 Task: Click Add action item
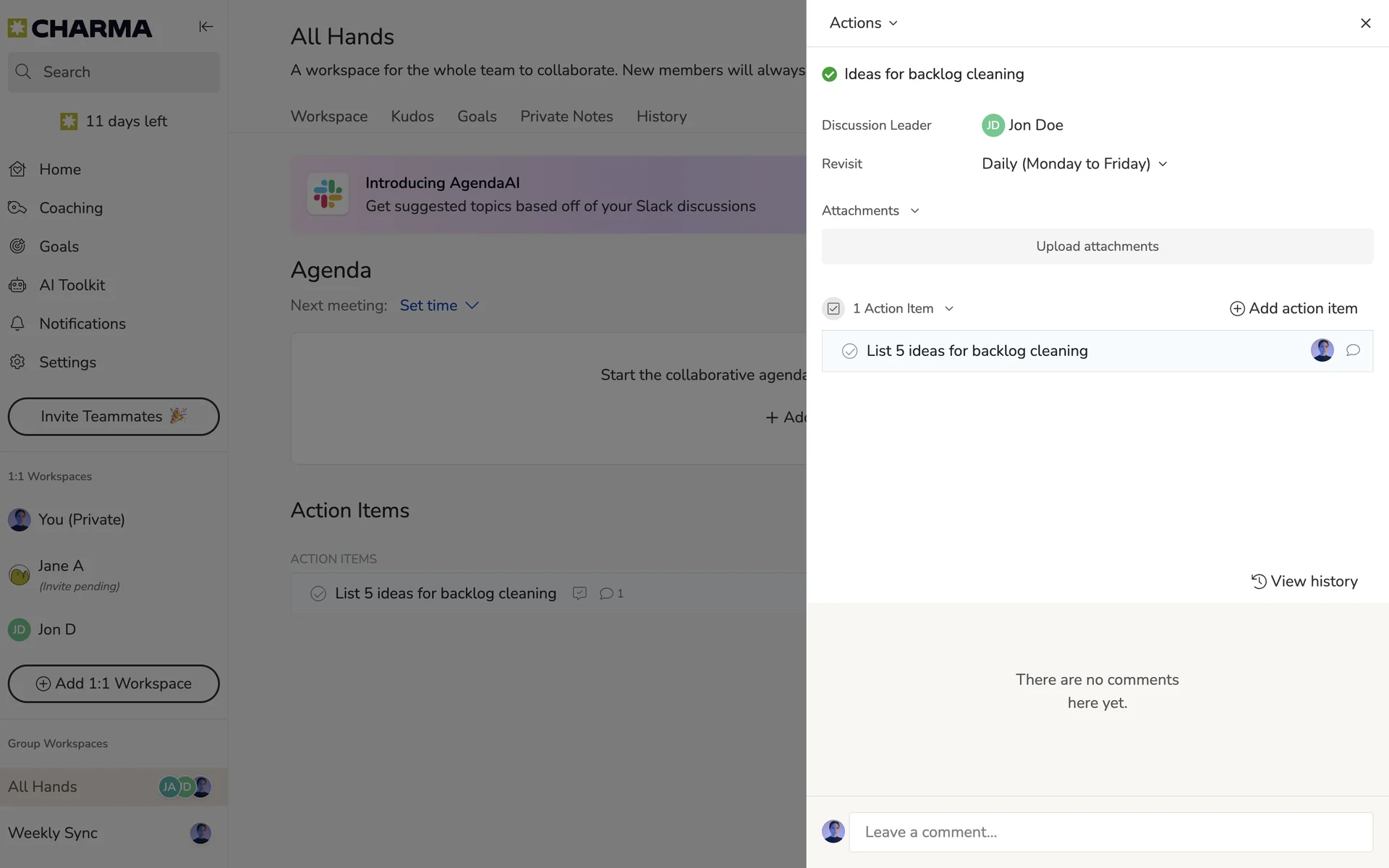1293,309
